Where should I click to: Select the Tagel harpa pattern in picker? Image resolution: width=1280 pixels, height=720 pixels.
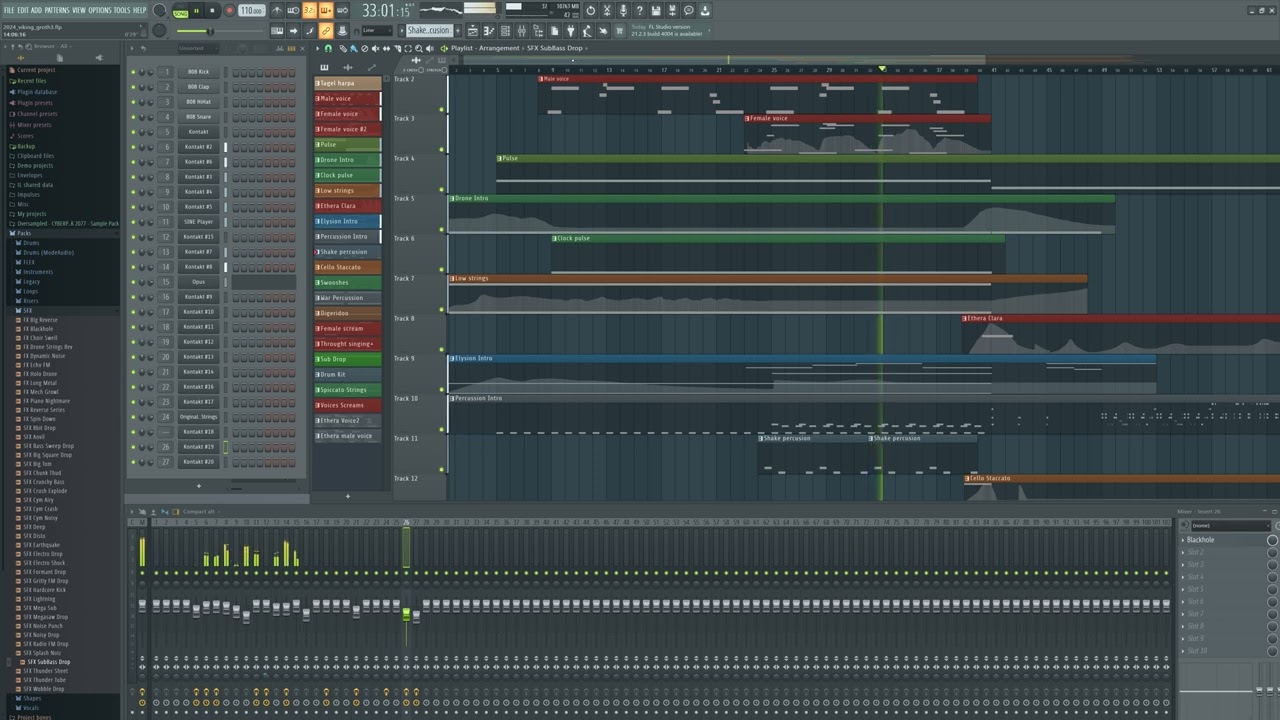point(348,83)
